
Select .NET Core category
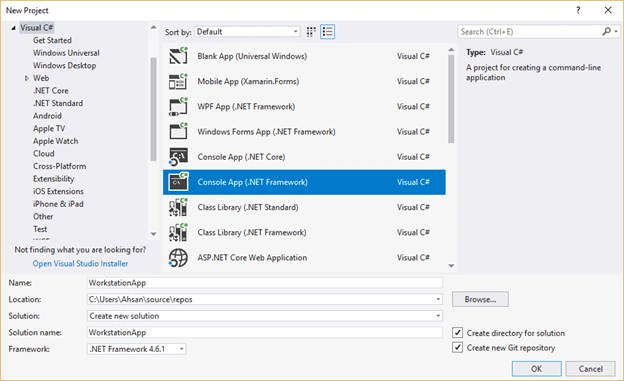[x=51, y=91]
